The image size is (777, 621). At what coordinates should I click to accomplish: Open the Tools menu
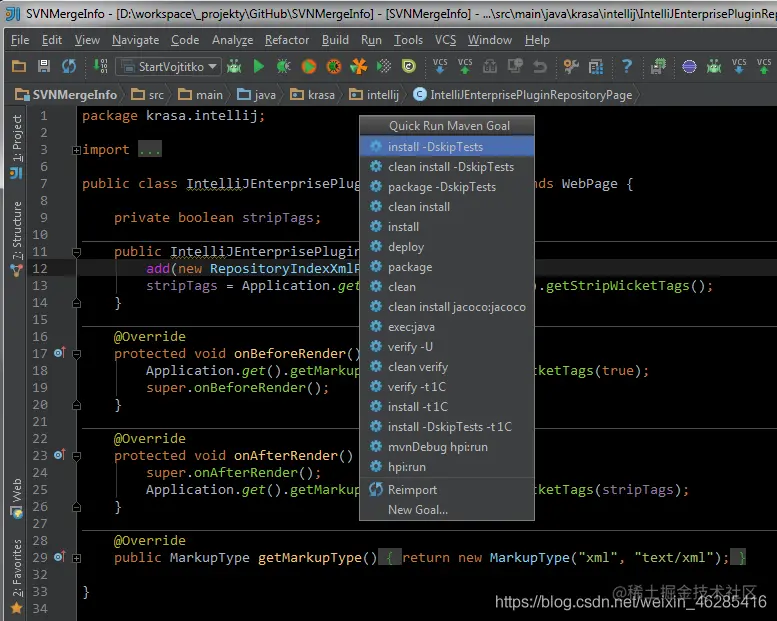[x=408, y=40]
